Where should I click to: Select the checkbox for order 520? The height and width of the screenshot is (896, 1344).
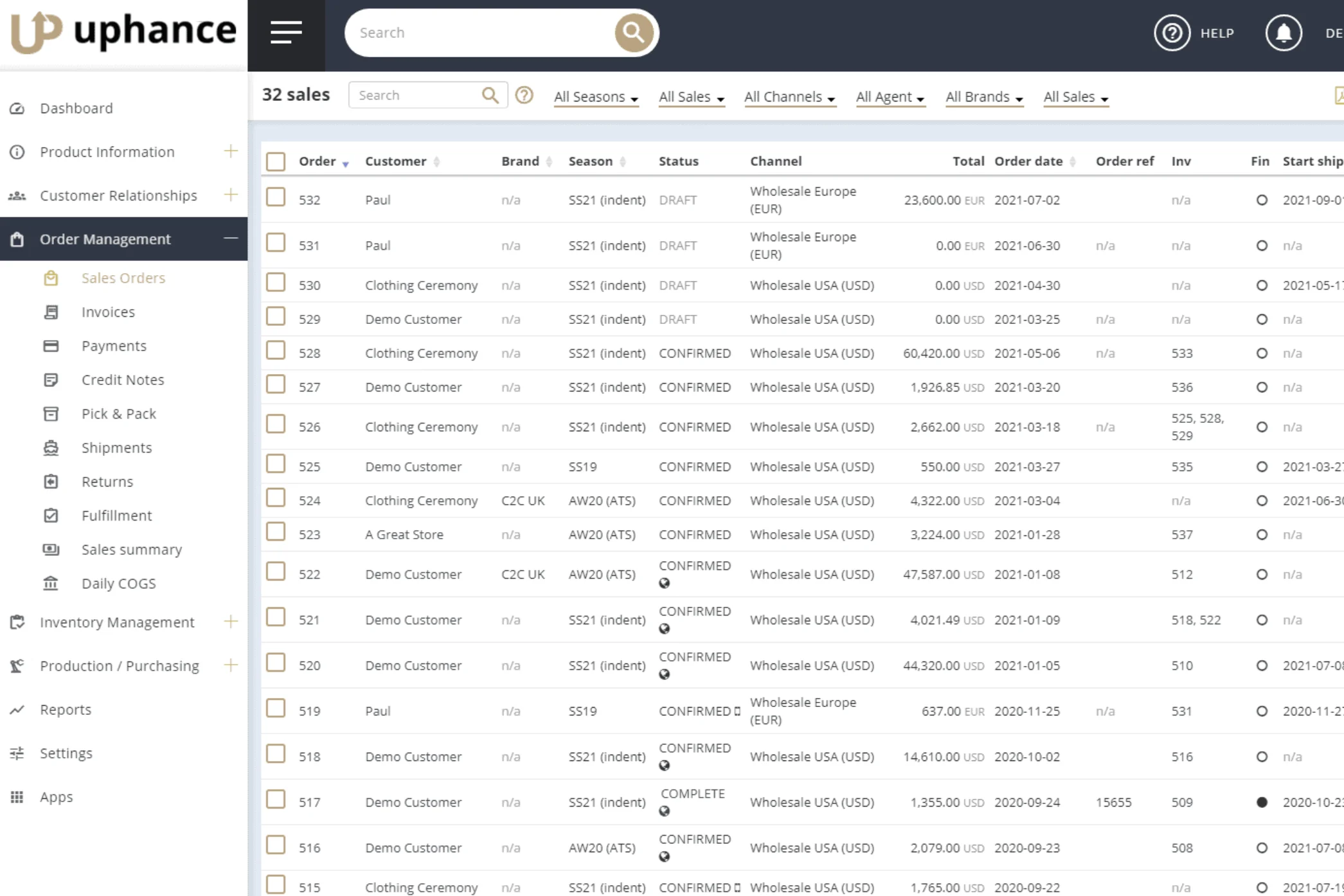pos(276,662)
